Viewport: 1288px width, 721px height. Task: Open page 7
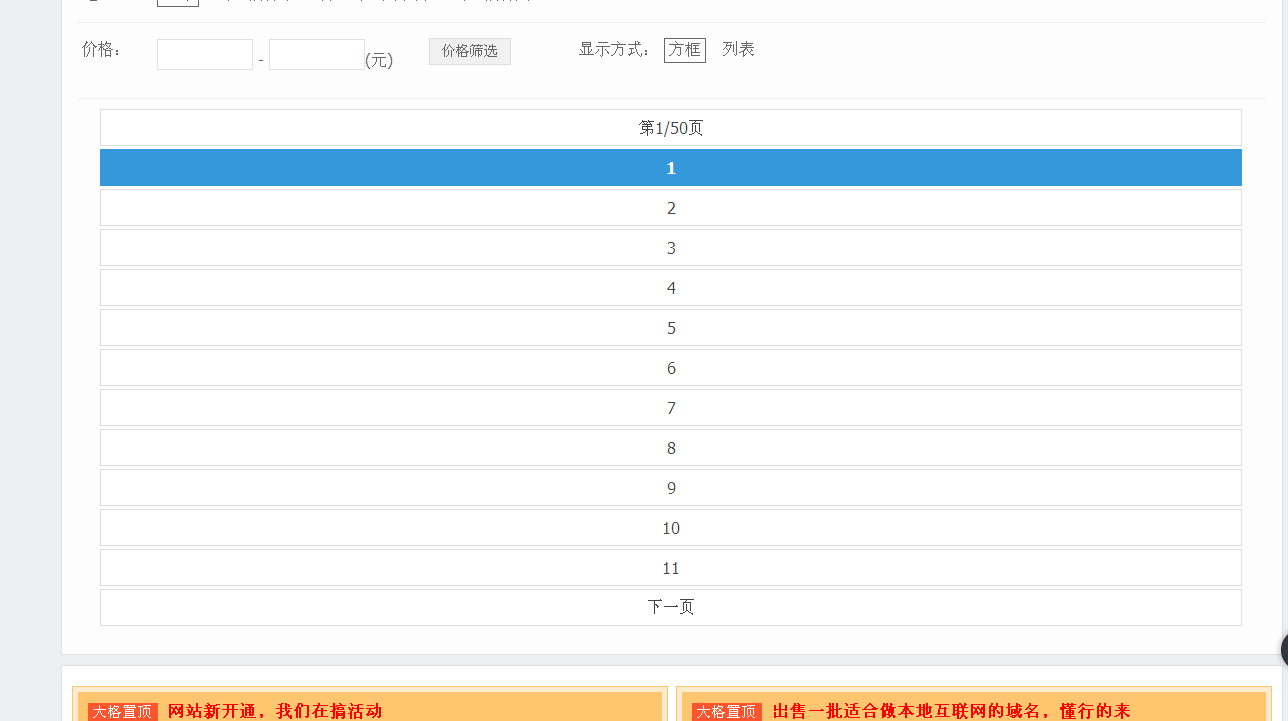click(x=670, y=408)
